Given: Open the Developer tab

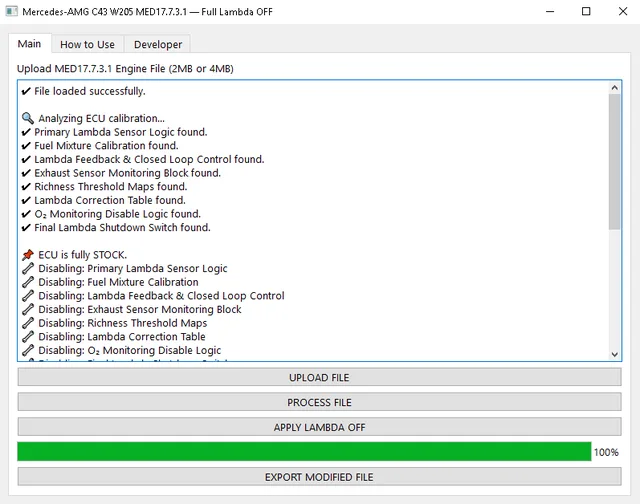Looking at the screenshot, I should 158,44.
